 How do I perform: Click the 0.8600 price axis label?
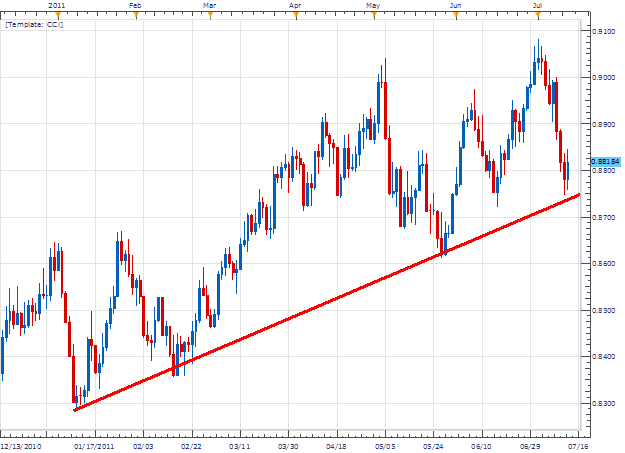[x=603, y=264]
